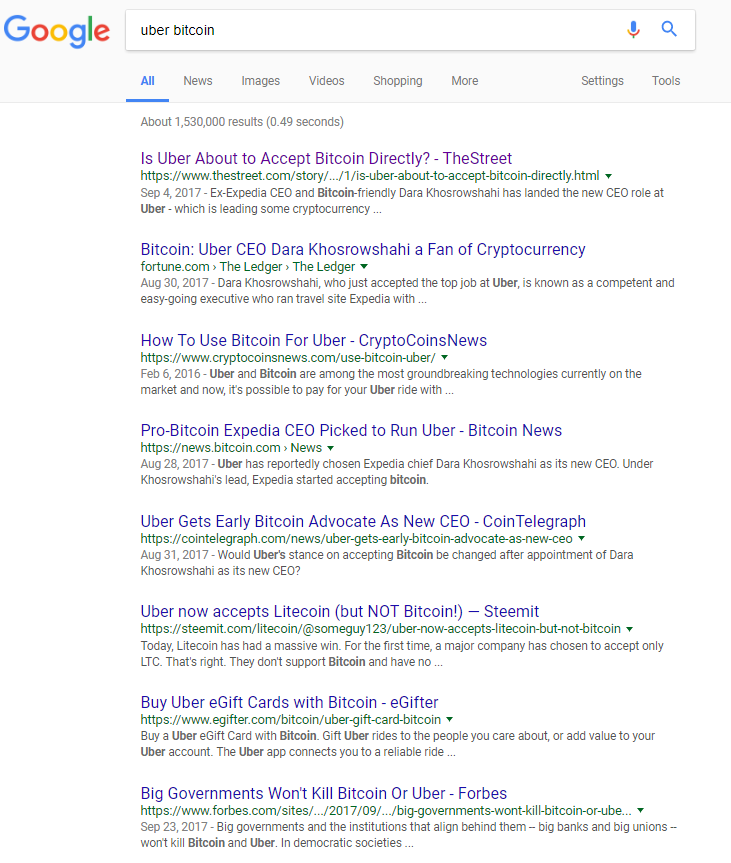Screen dimensions: 731x863
Task: Click the 'Sep 23, 2017' Forbes snippet
Action: click(x=408, y=834)
